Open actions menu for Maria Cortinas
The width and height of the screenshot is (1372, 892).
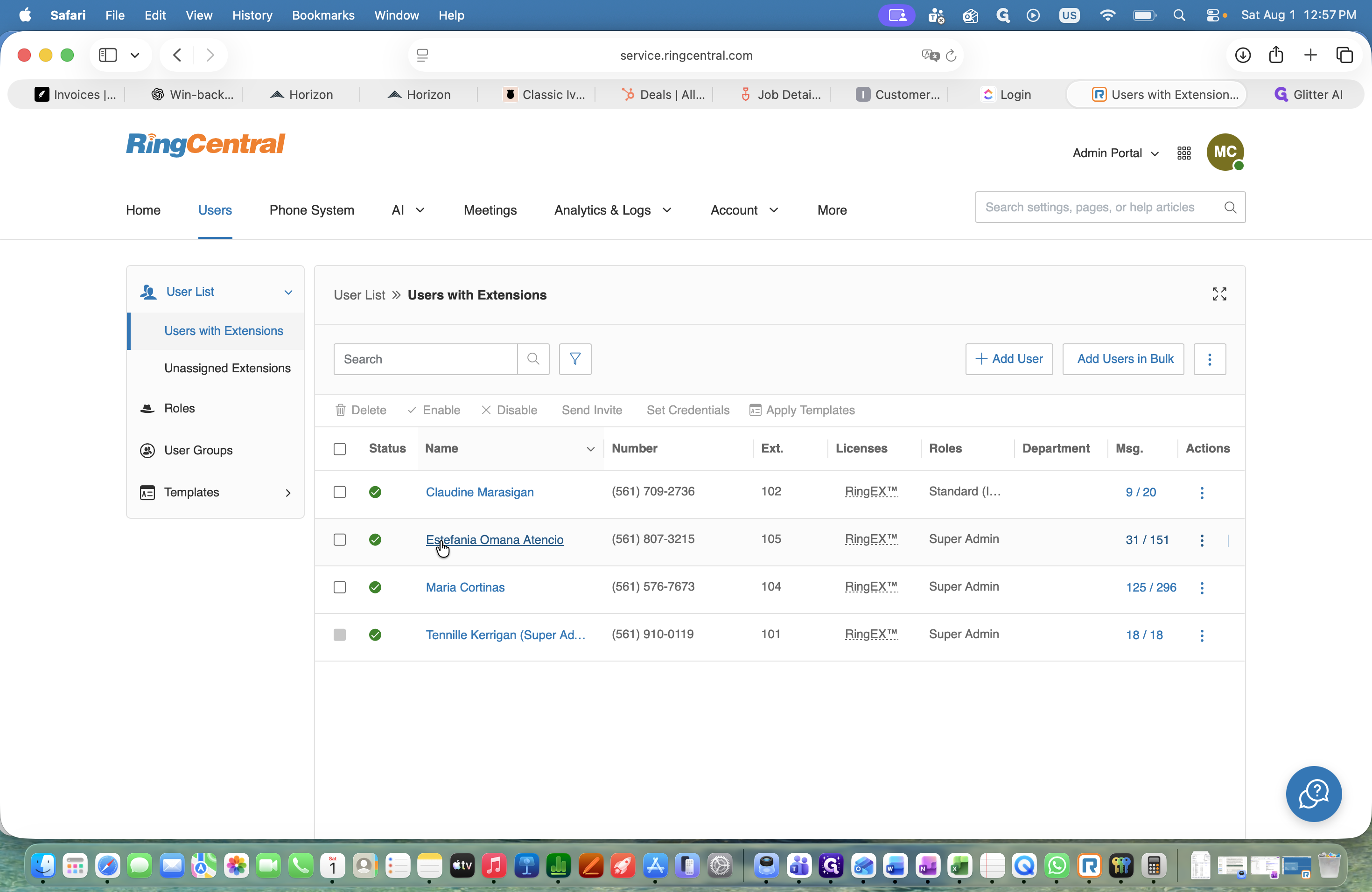pos(1202,588)
